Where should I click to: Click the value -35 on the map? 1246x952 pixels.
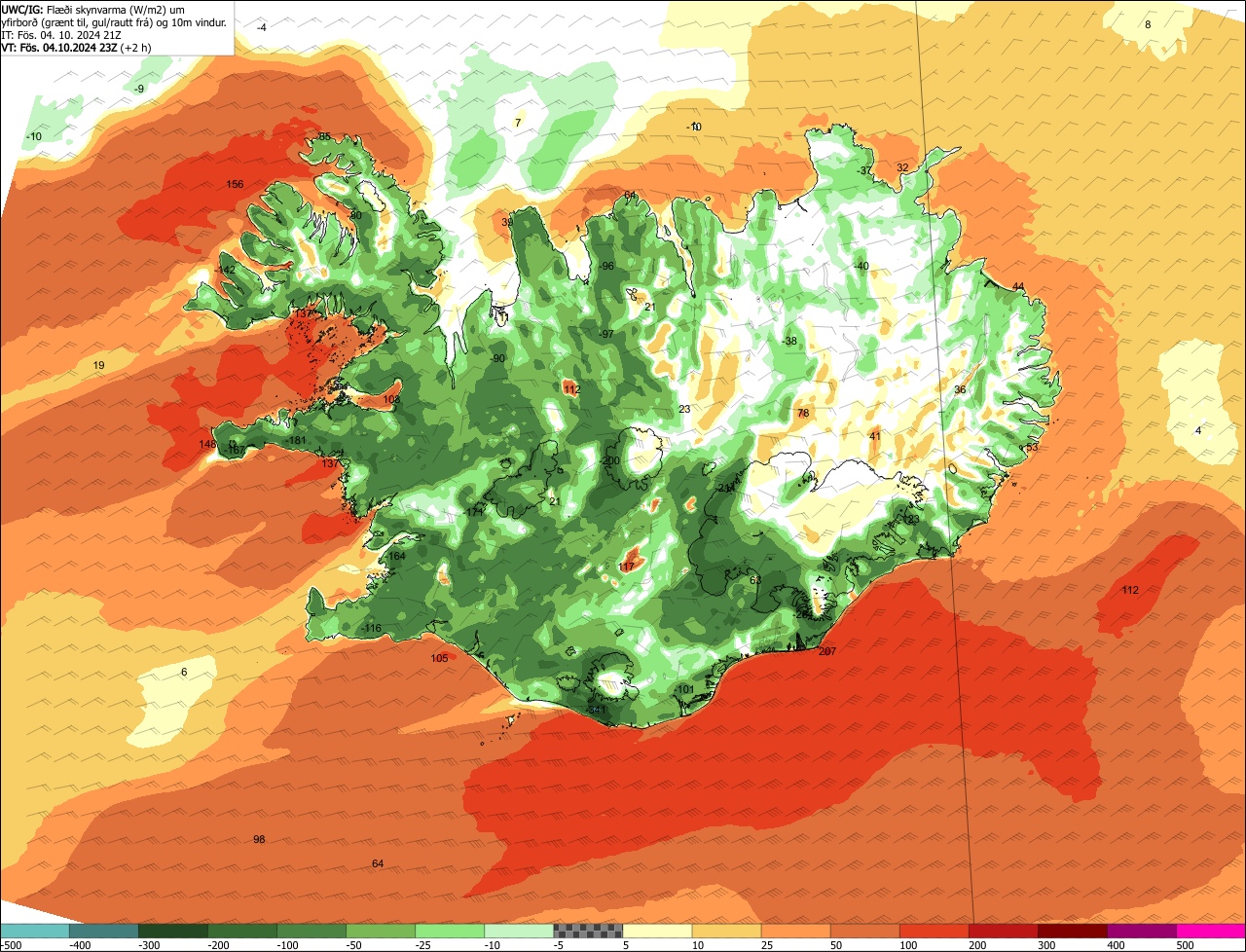tap(323, 136)
